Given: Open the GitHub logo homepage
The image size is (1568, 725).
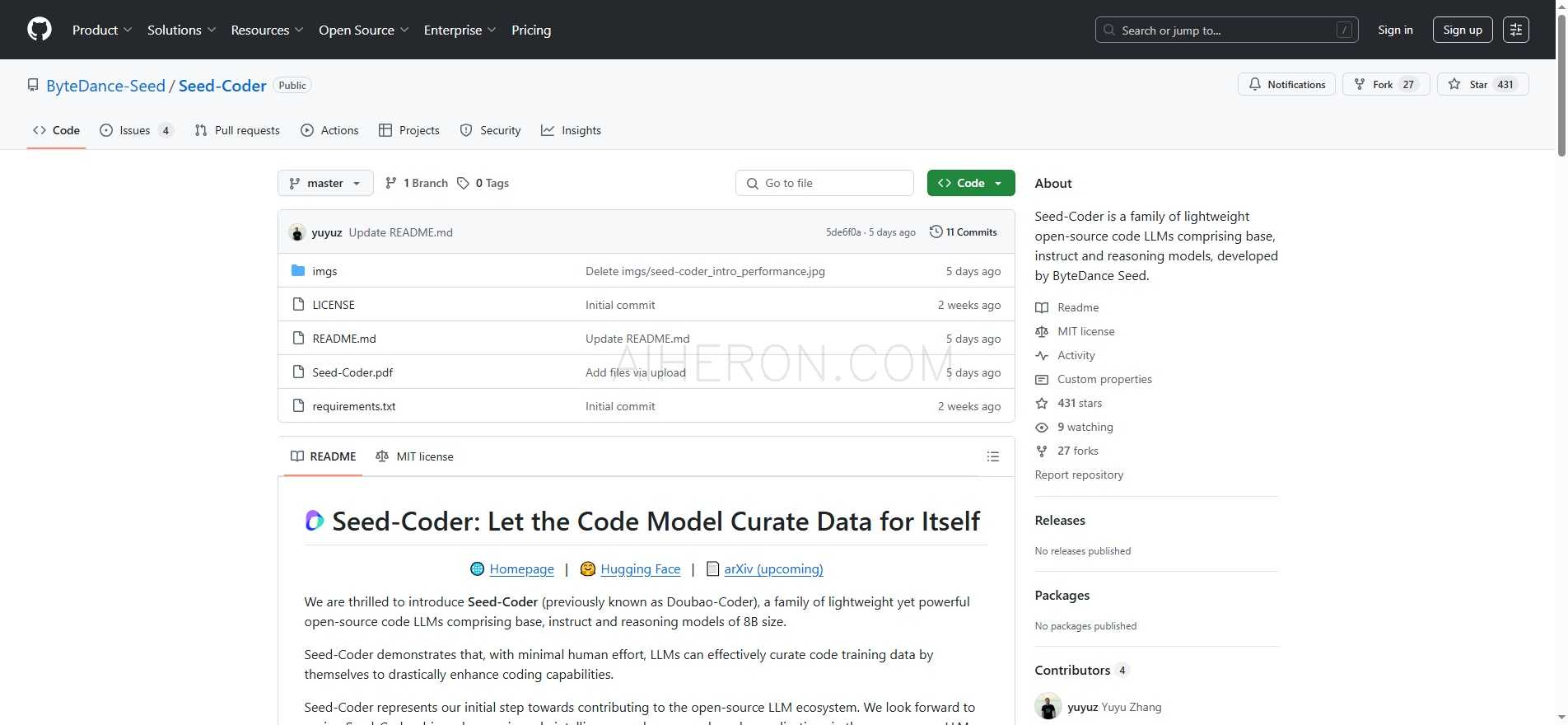Looking at the screenshot, I should (x=40, y=30).
